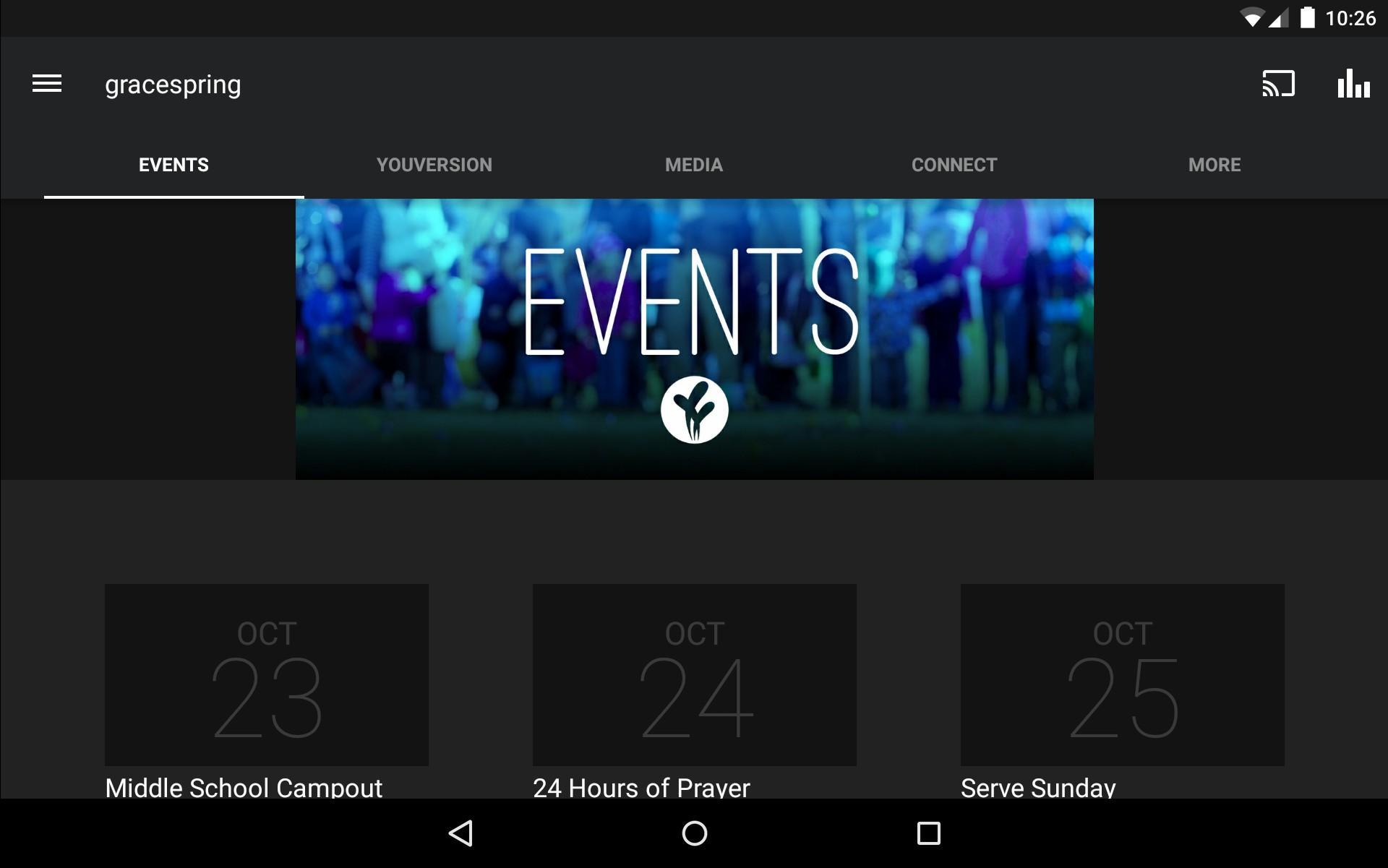Viewport: 1388px width, 868px height.
Task: Open the OCT 25 event card
Action: click(x=1123, y=675)
